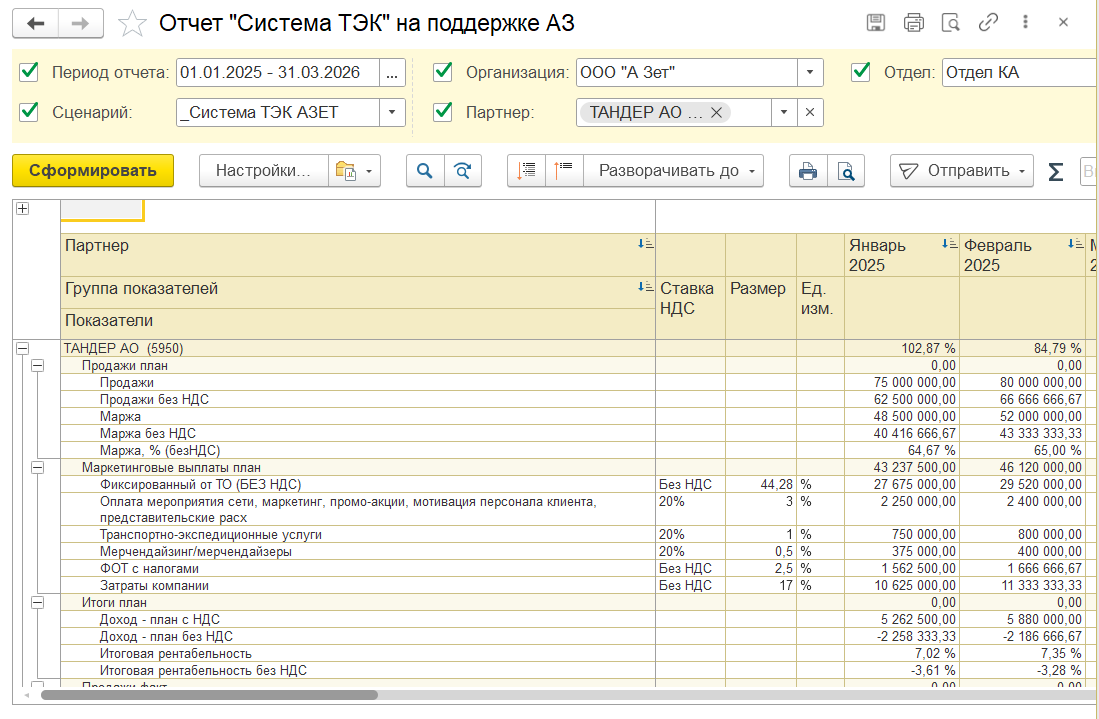This screenshot has width=1099, height=719.
Task: Disable the Сценарий checkbox
Action: 29,112
